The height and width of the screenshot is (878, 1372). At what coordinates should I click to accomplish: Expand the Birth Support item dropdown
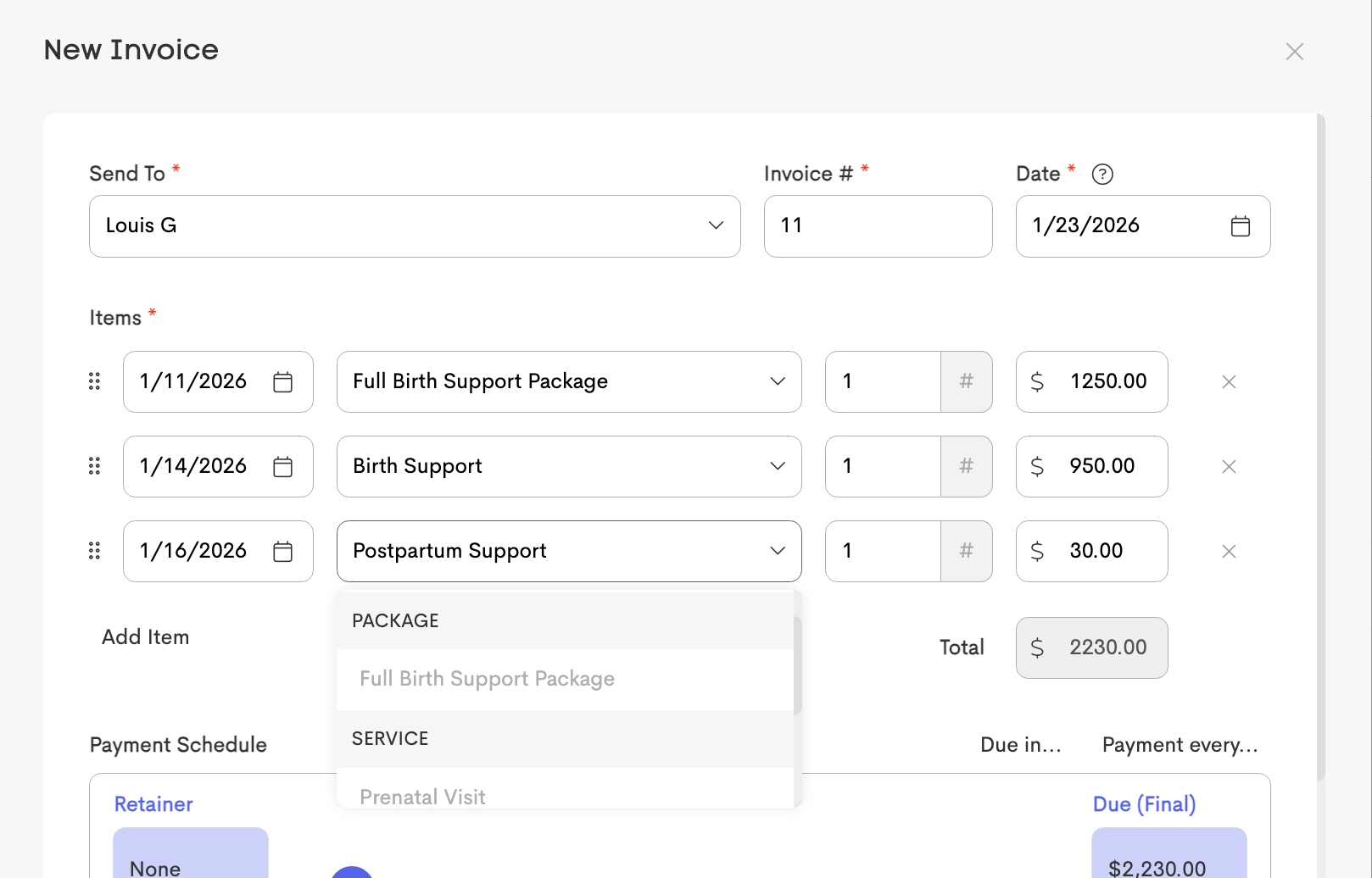tap(569, 466)
